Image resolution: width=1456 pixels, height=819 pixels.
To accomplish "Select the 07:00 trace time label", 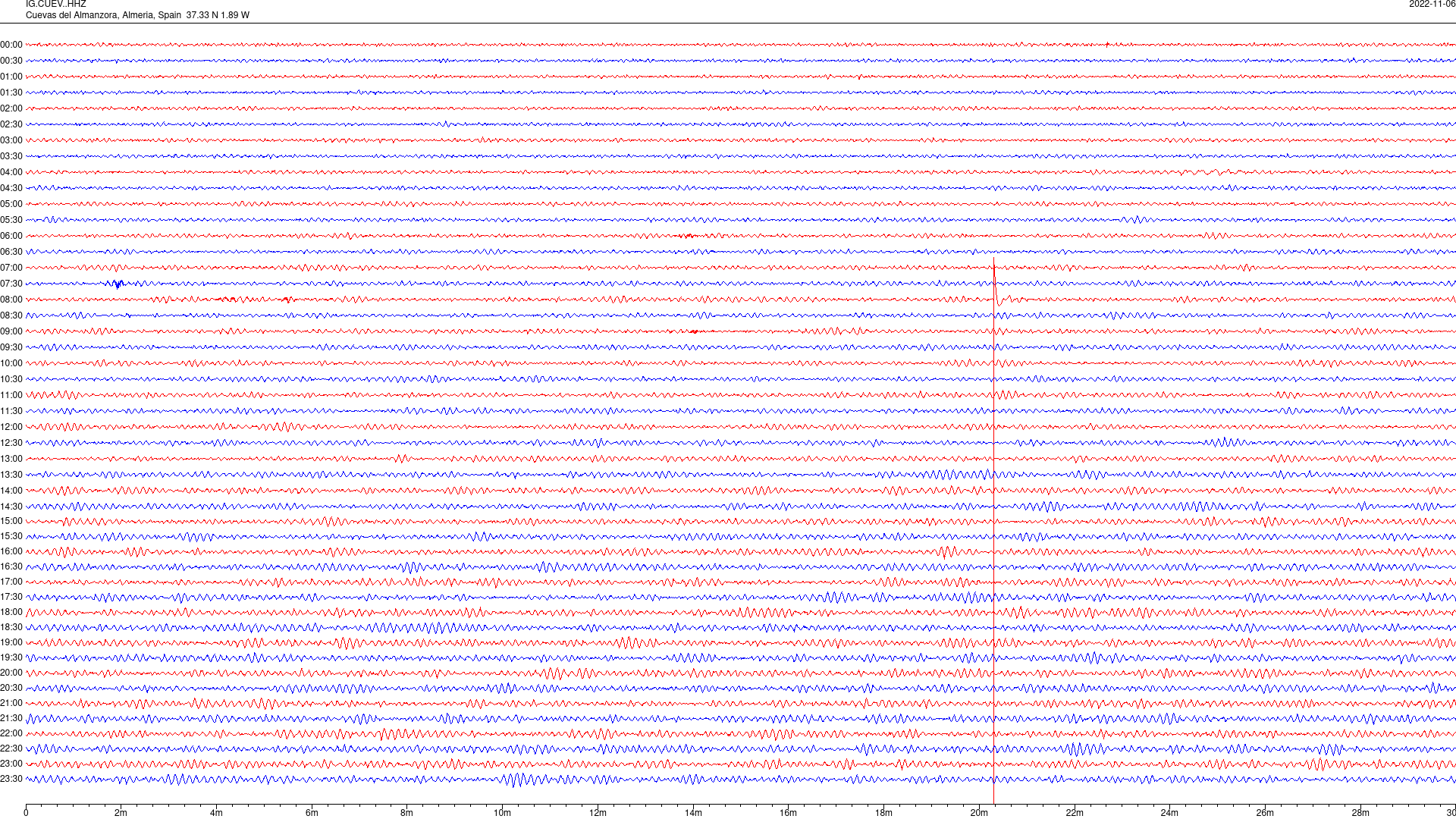I will pyautogui.click(x=11, y=268).
